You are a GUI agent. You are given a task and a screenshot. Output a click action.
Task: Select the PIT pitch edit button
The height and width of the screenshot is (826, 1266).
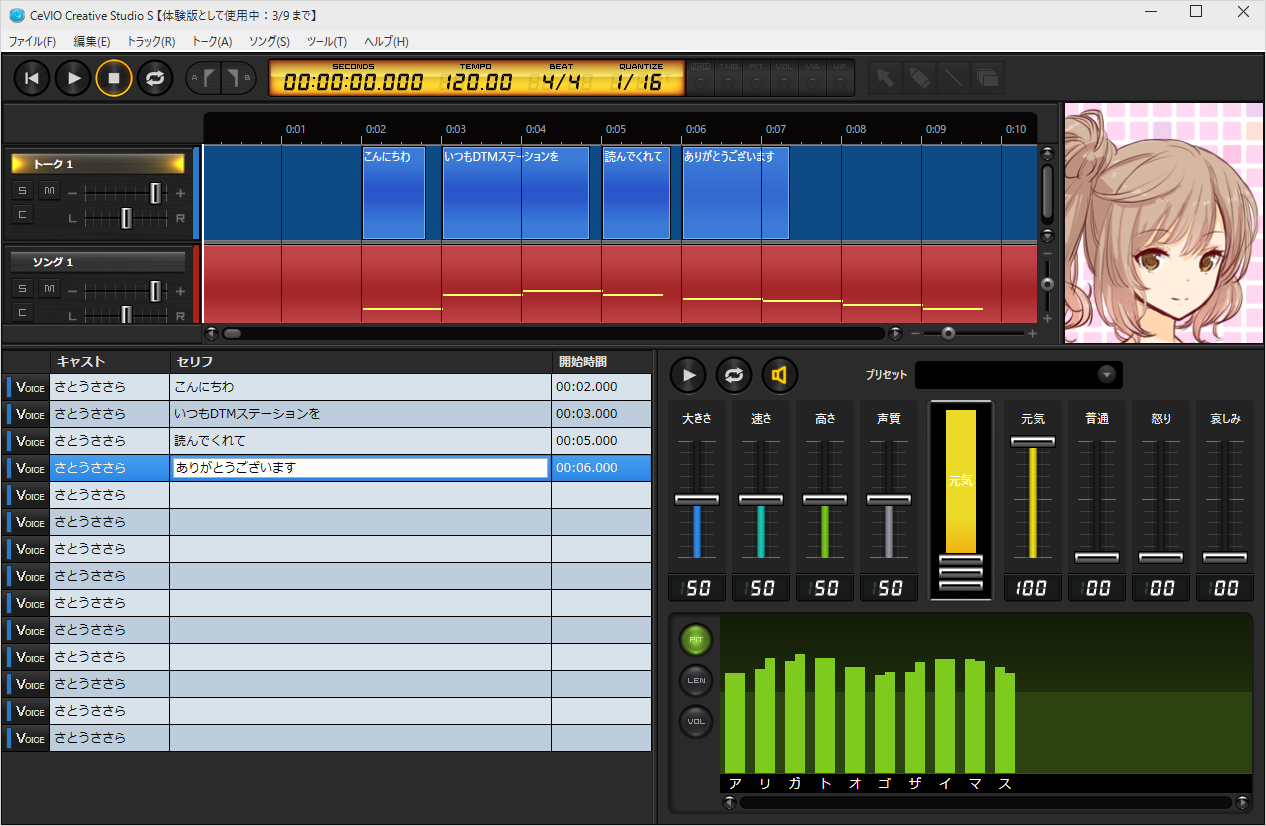click(x=696, y=639)
